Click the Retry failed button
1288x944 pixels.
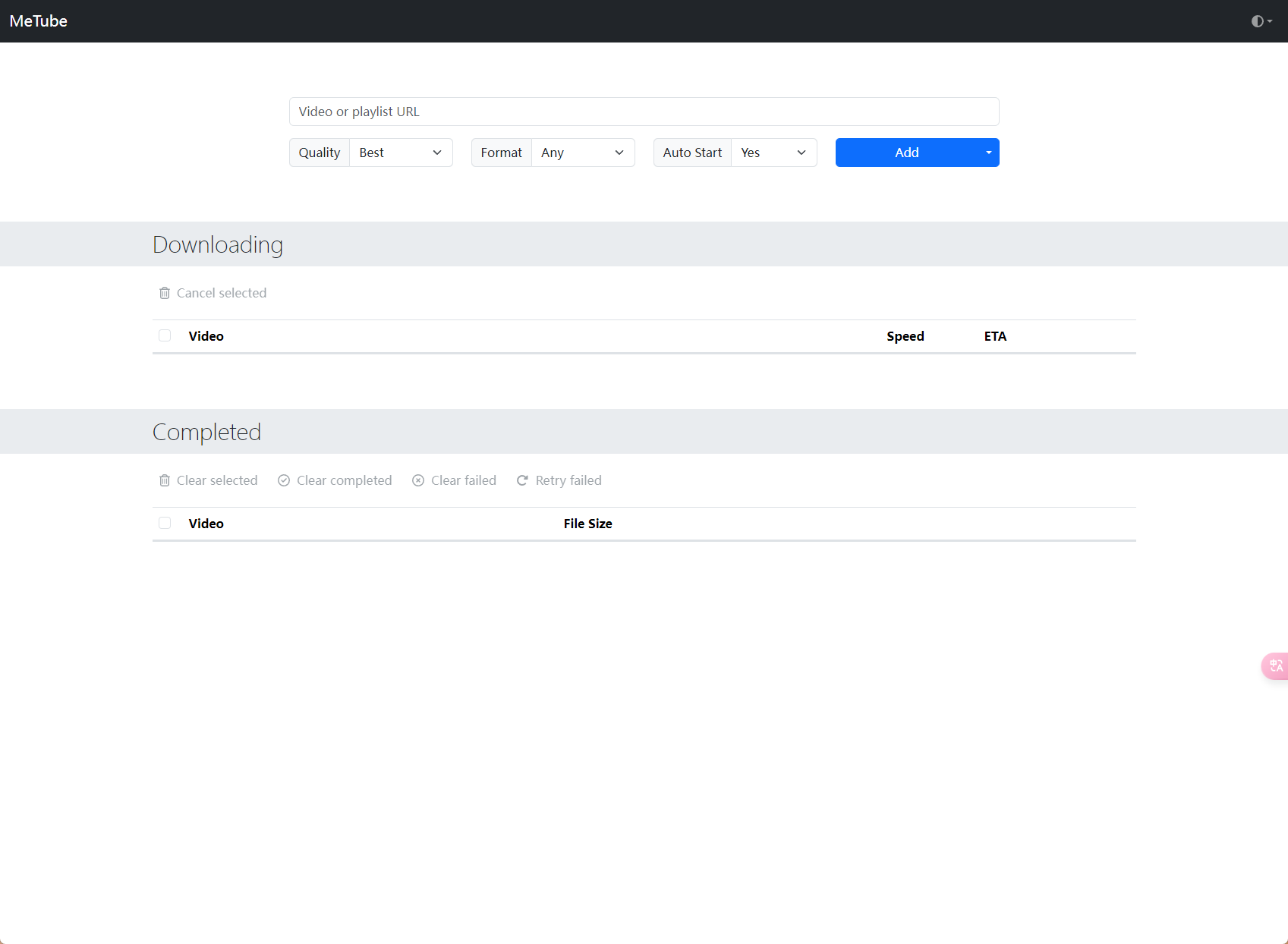pos(559,480)
